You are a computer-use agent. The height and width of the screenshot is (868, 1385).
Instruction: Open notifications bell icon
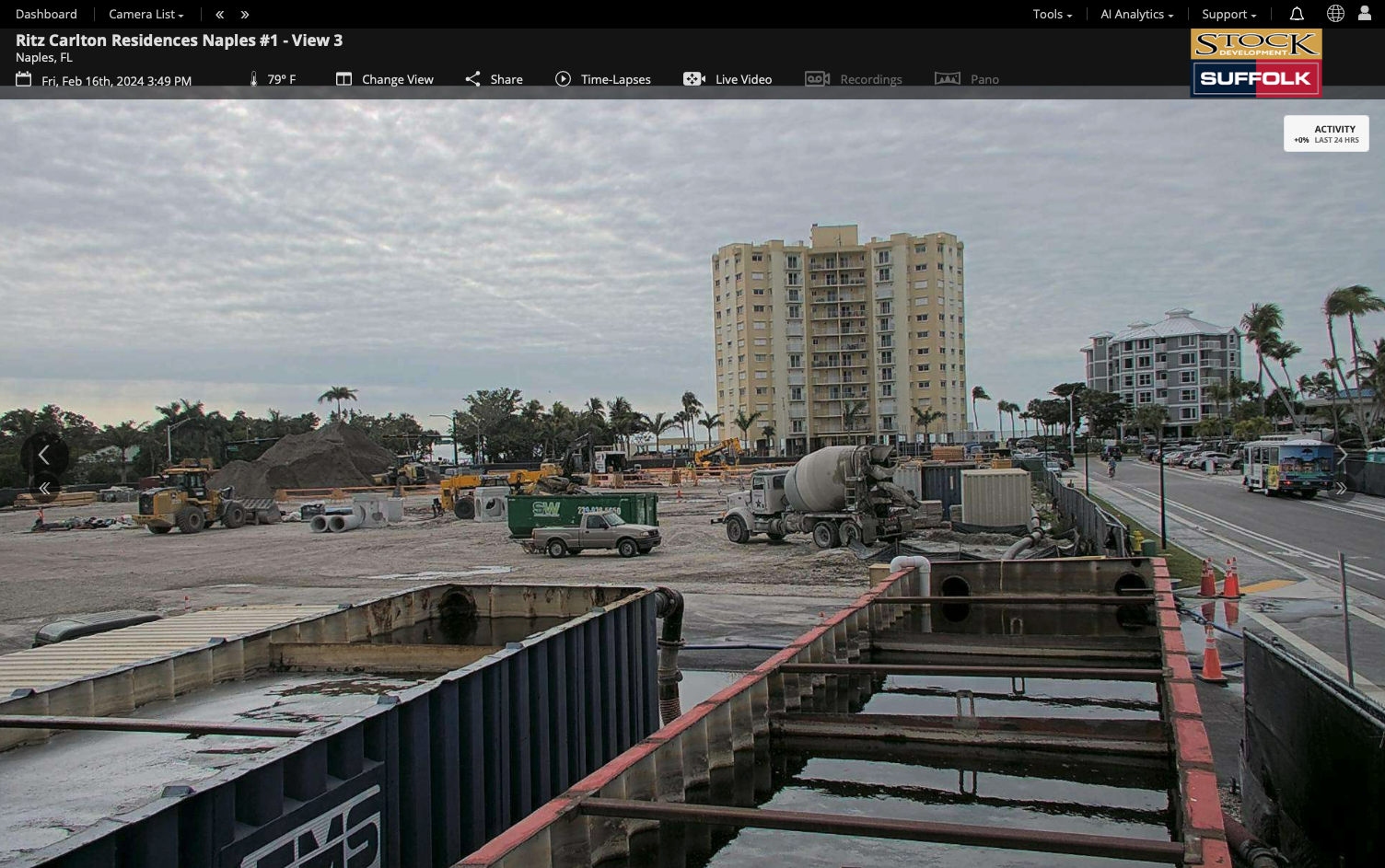[1297, 14]
